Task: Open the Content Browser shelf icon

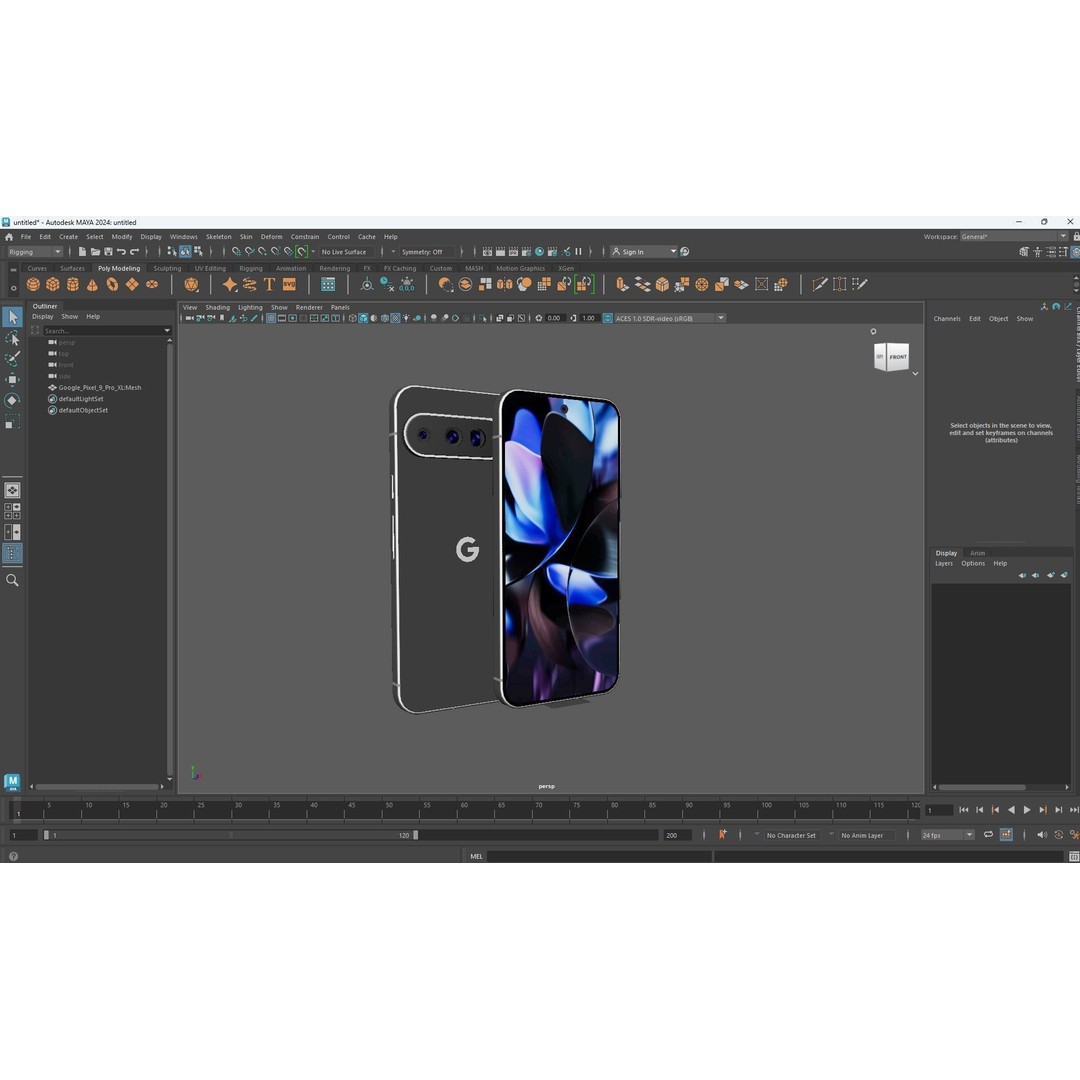Action: pos(329,284)
